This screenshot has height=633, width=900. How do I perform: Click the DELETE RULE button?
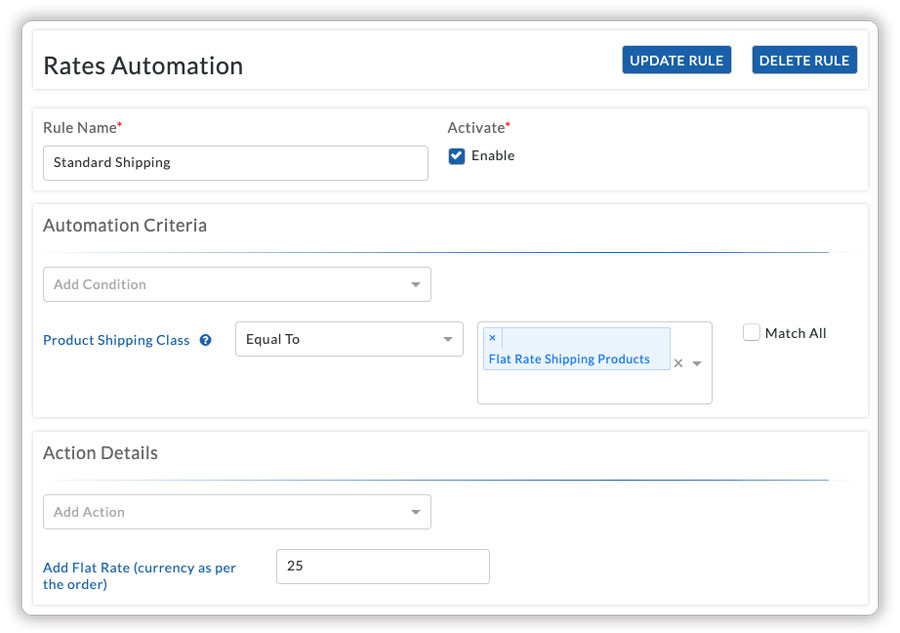tap(804, 60)
